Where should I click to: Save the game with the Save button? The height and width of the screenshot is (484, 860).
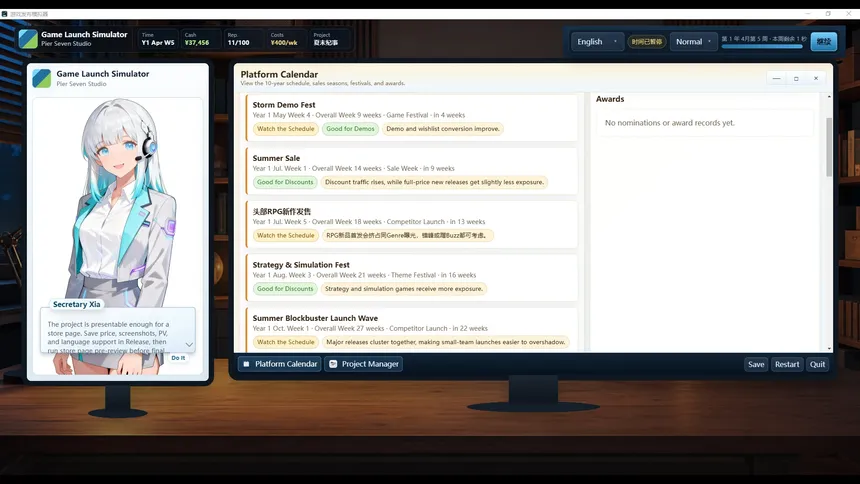coord(756,364)
